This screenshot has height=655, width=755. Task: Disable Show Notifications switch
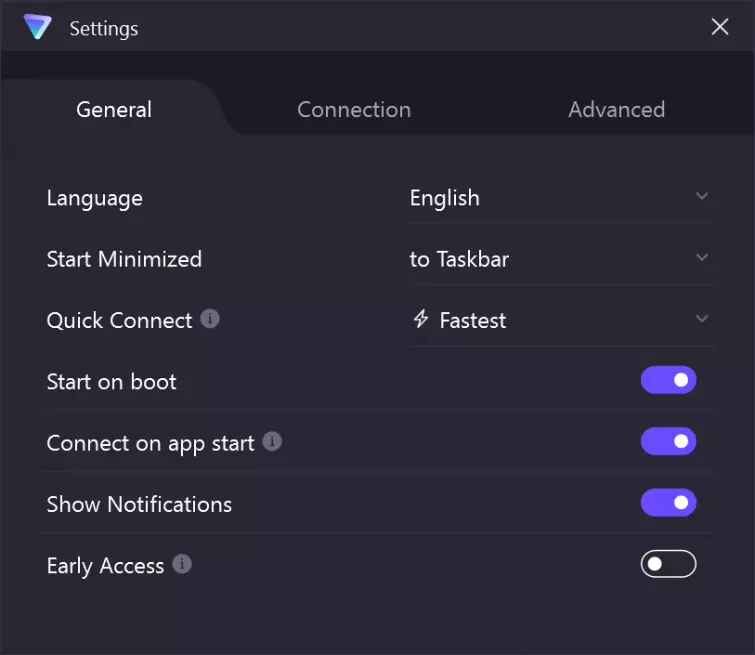[668, 503]
